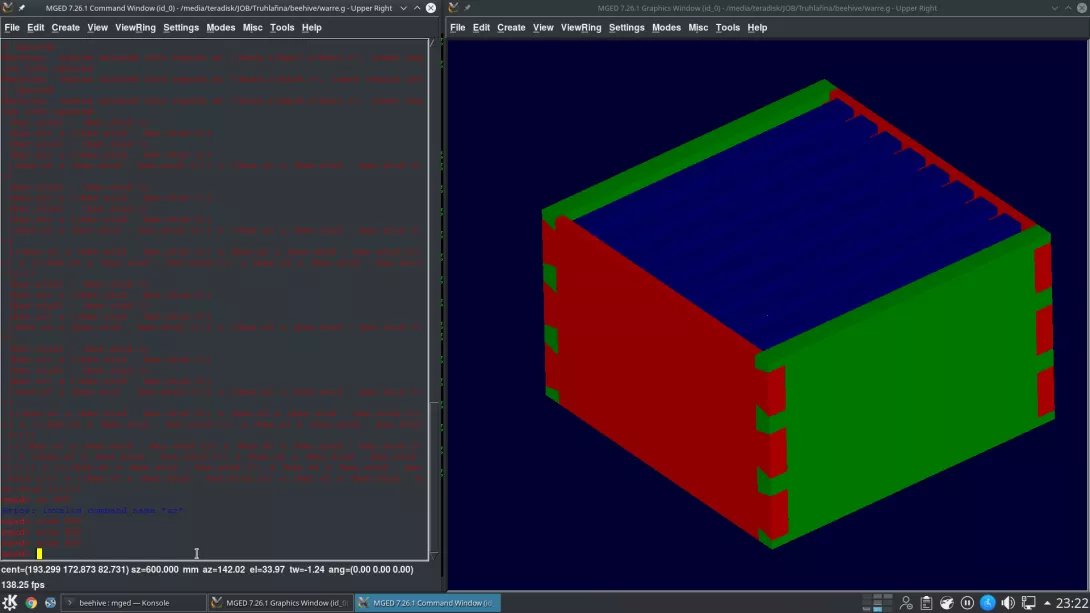Viewport: 1090px width, 613px height.
Task: Open Misc menu in Command Window
Action: [x=252, y=28]
